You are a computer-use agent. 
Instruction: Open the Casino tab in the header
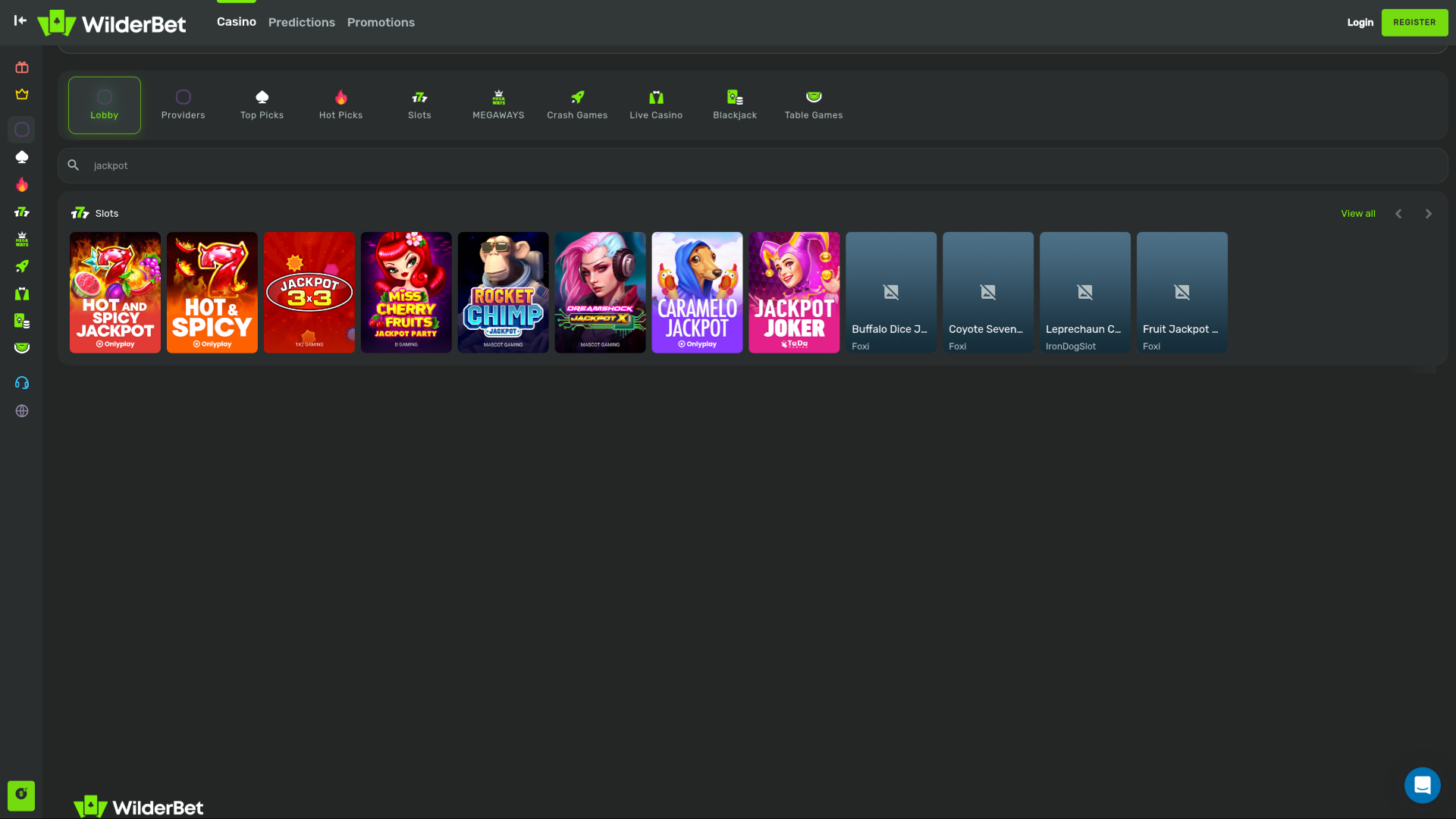[237, 22]
